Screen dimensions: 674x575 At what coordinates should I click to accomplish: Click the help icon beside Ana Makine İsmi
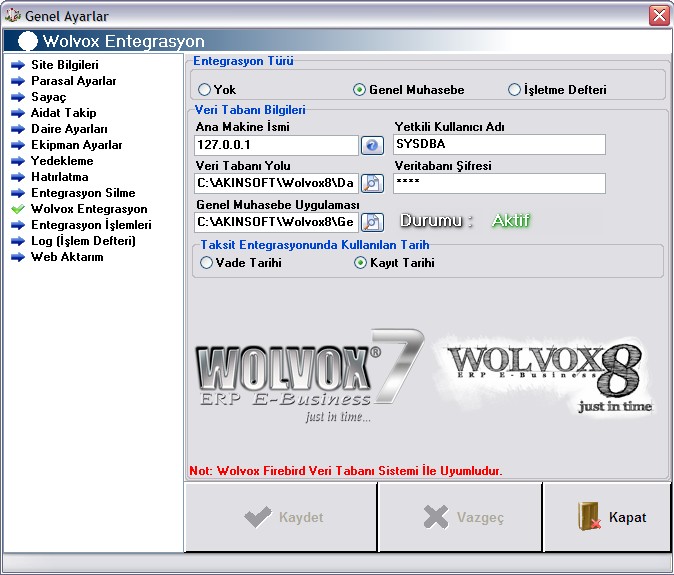coord(372,145)
